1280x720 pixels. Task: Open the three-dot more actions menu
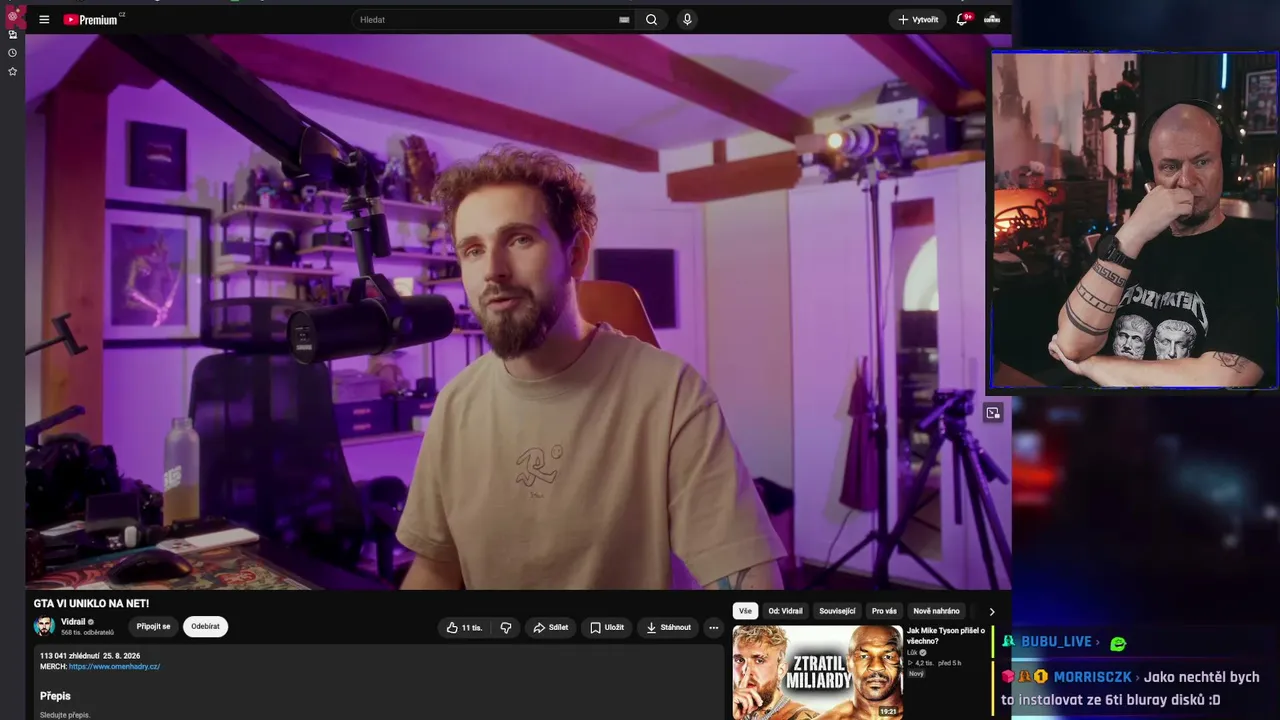pyautogui.click(x=714, y=627)
